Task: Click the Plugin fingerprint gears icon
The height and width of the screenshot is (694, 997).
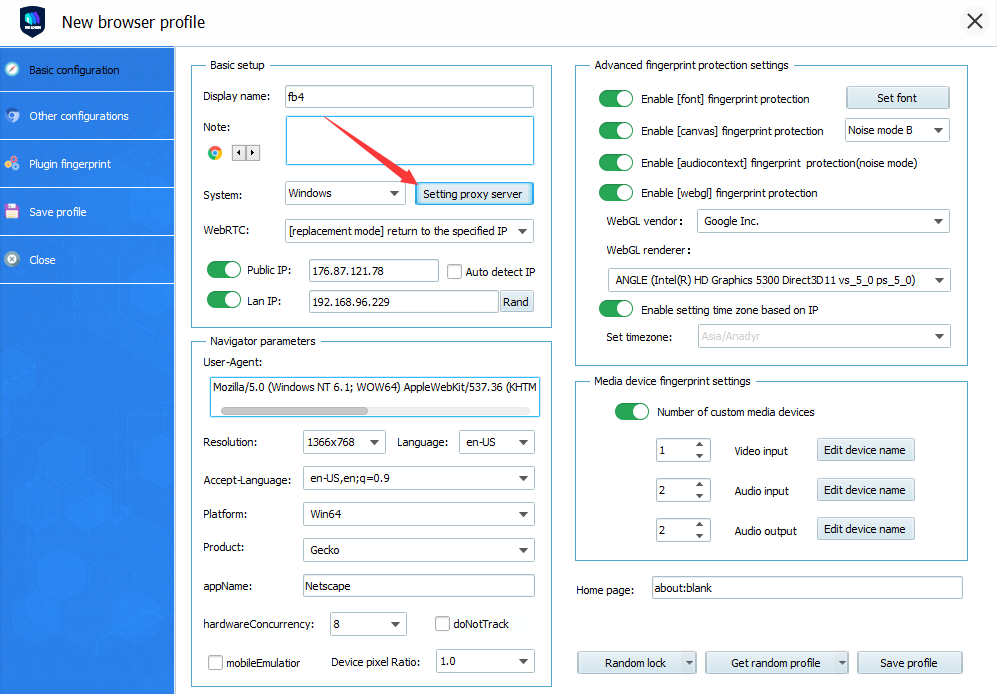Action: 12,163
